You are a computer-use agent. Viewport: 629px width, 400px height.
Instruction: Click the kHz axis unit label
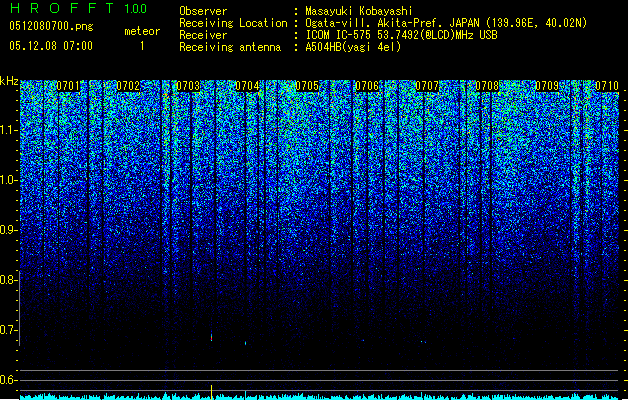(9, 81)
